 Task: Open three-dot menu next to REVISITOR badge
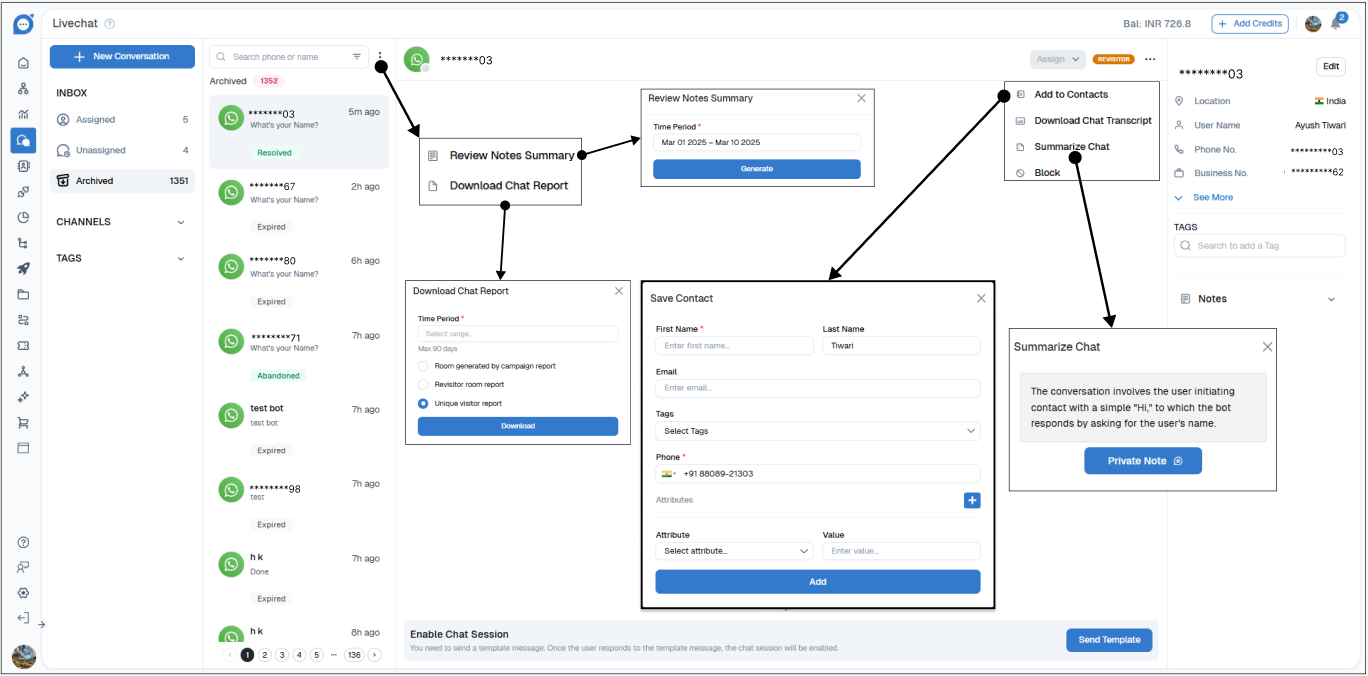coord(1150,59)
